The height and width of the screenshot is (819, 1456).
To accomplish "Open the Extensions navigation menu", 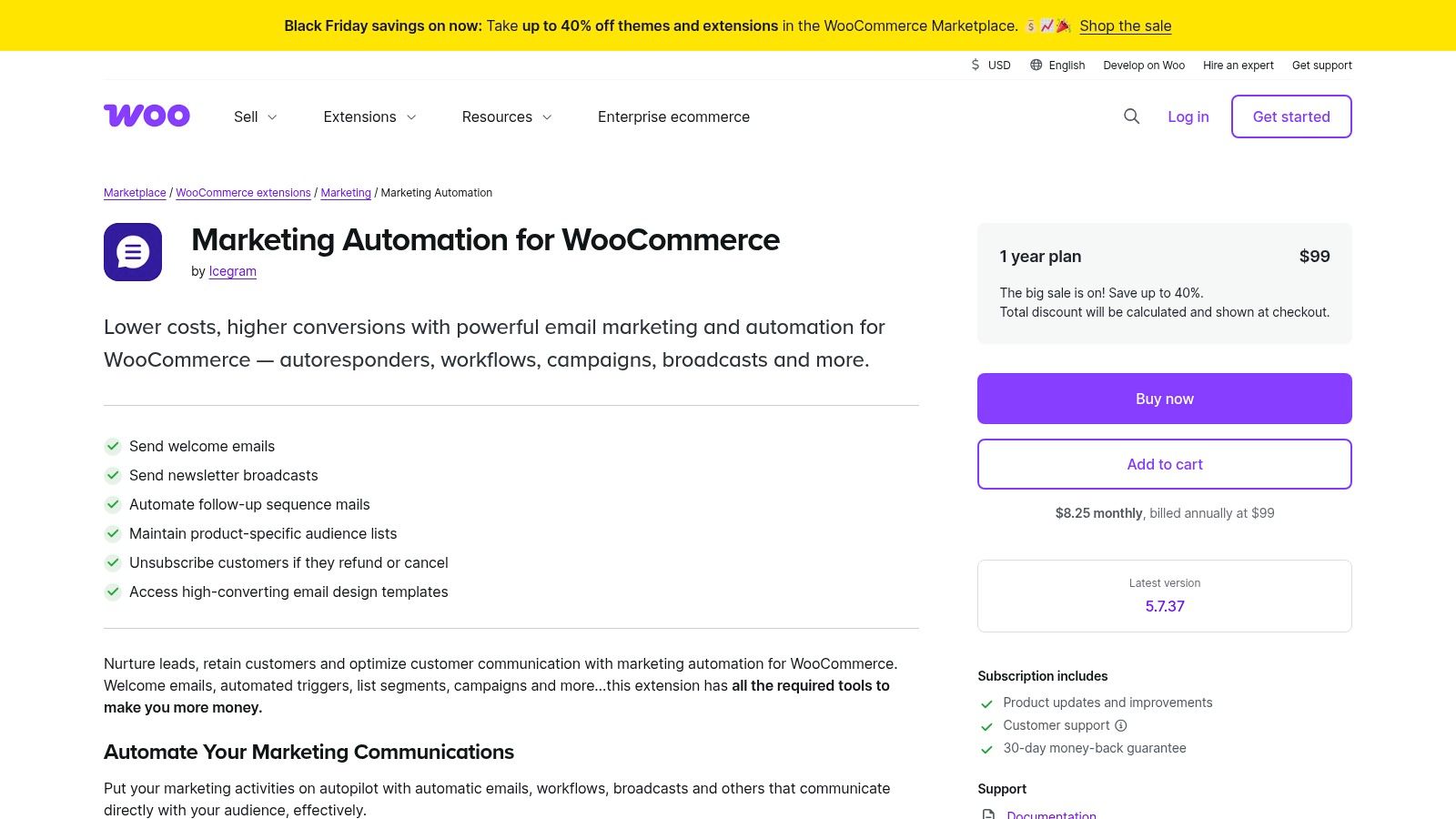I will click(x=370, y=116).
